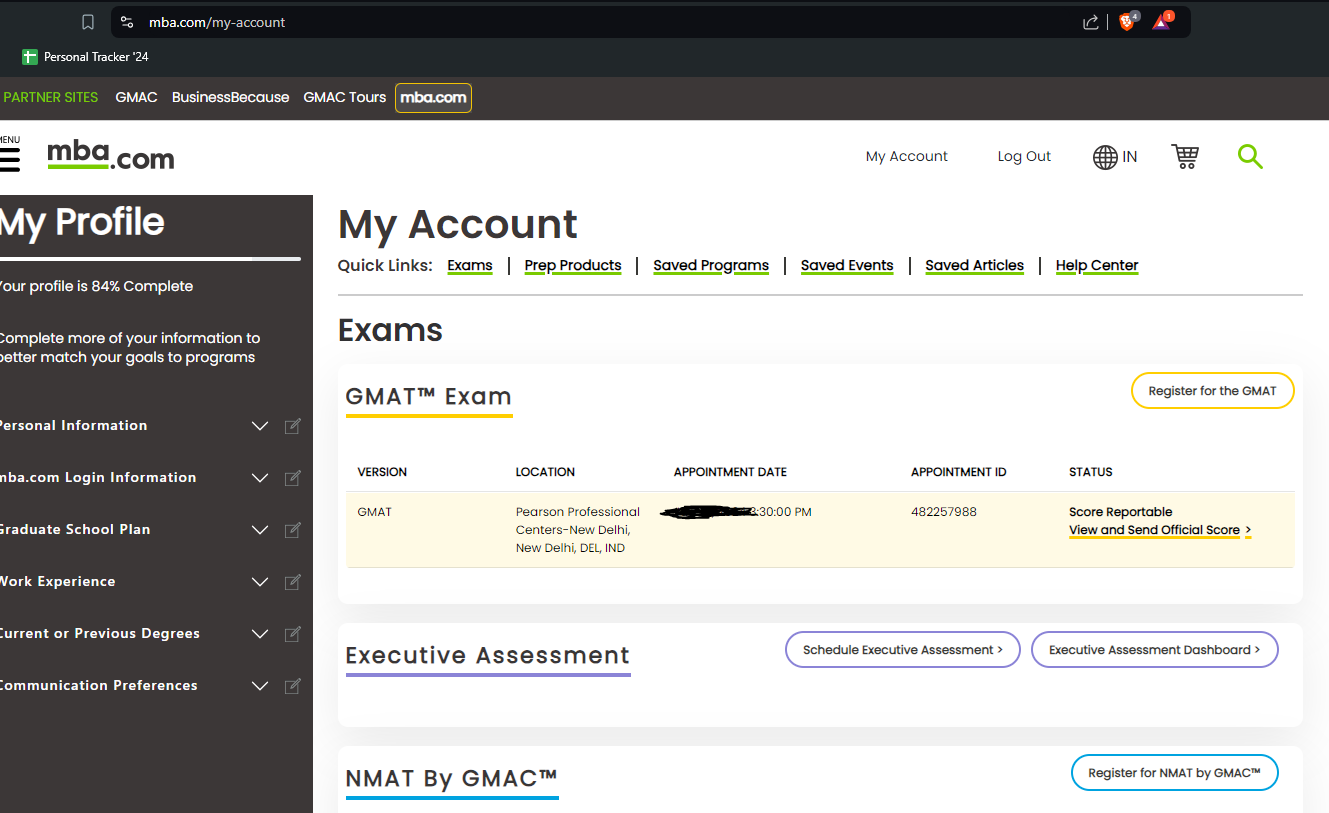Open the shopping cart icon
Image resolution: width=1329 pixels, height=813 pixels.
pos(1185,156)
